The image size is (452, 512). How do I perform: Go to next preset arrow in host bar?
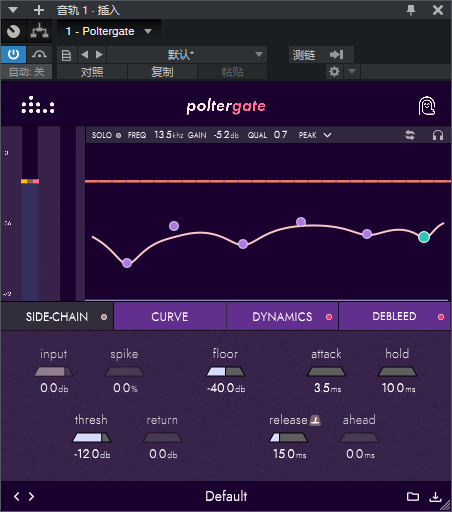click(99, 55)
